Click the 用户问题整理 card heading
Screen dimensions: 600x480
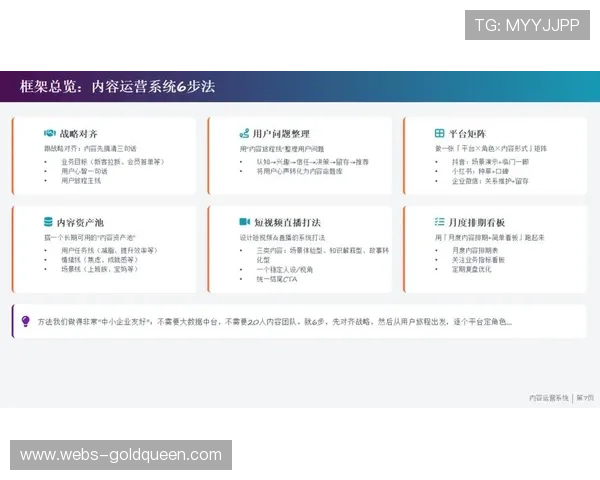point(281,134)
